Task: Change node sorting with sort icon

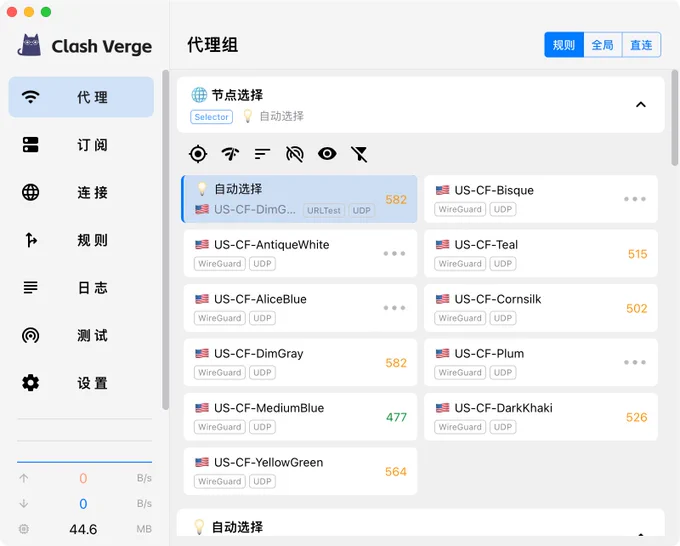Action: [262, 154]
